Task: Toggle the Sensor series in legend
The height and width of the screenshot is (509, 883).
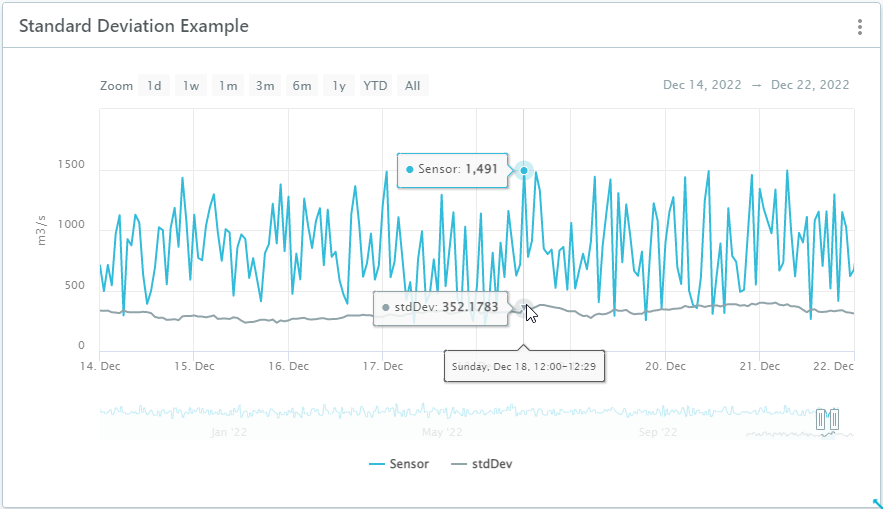Action: (x=400, y=464)
